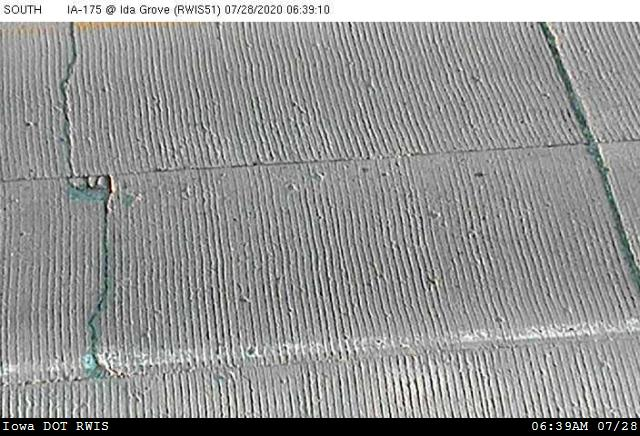This screenshot has width=640, height=436.
Task: Click the chipped pavement at left joint corner
Action: tap(96, 184)
